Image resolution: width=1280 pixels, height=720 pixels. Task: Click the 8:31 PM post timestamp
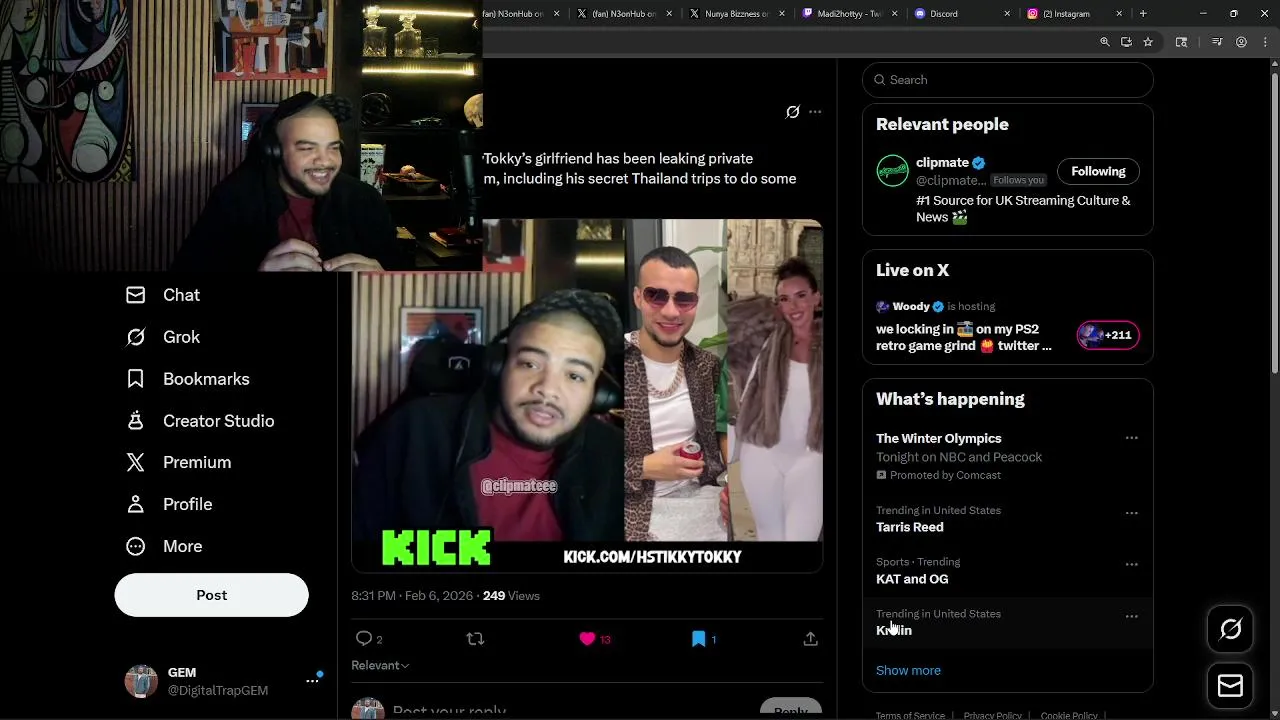click(412, 596)
